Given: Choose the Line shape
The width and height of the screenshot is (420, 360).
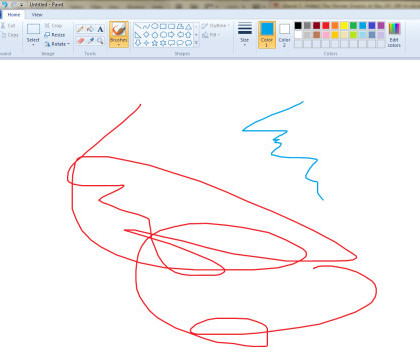Looking at the screenshot, I should pos(138,26).
